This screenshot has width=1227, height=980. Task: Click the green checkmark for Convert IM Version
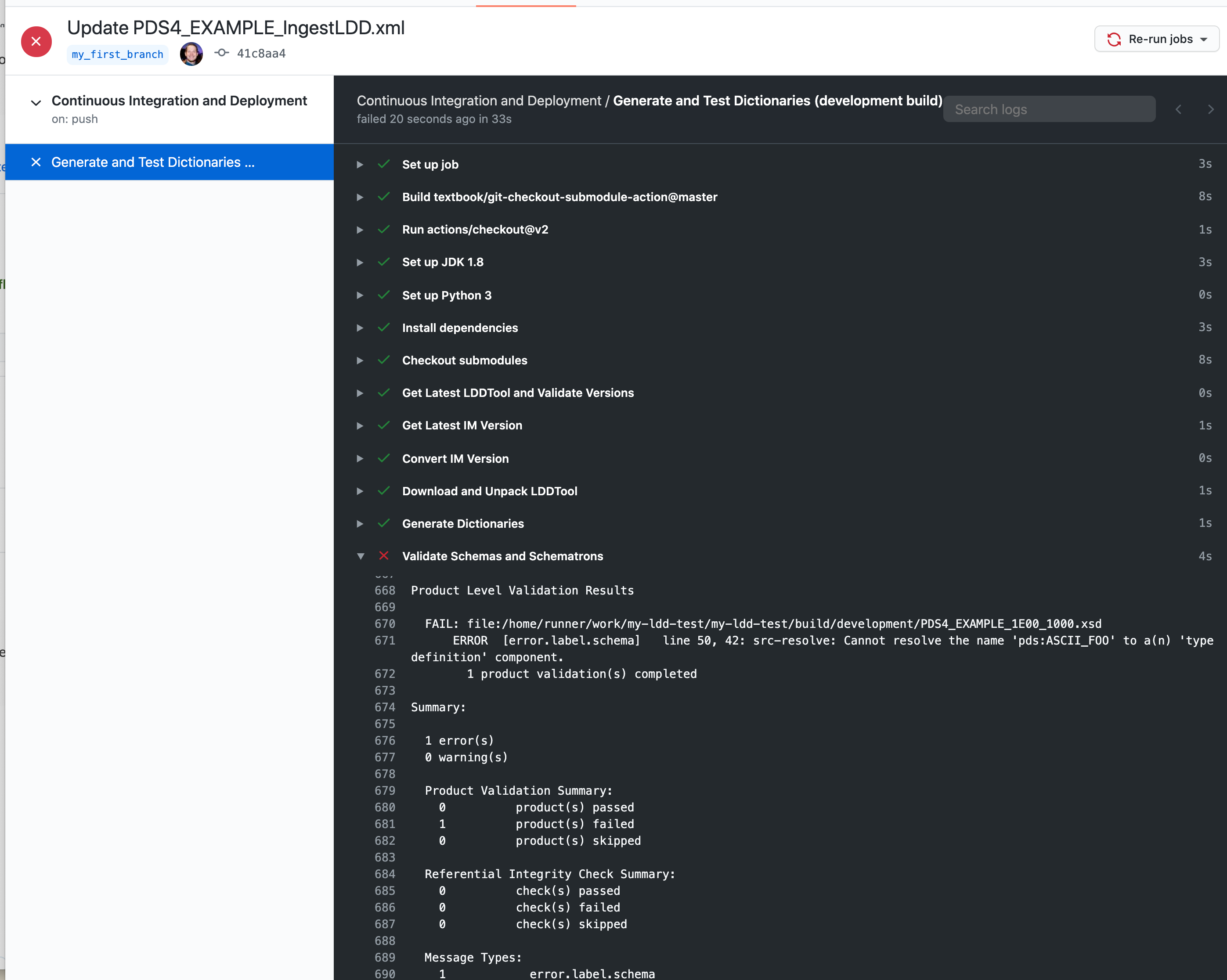click(383, 458)
